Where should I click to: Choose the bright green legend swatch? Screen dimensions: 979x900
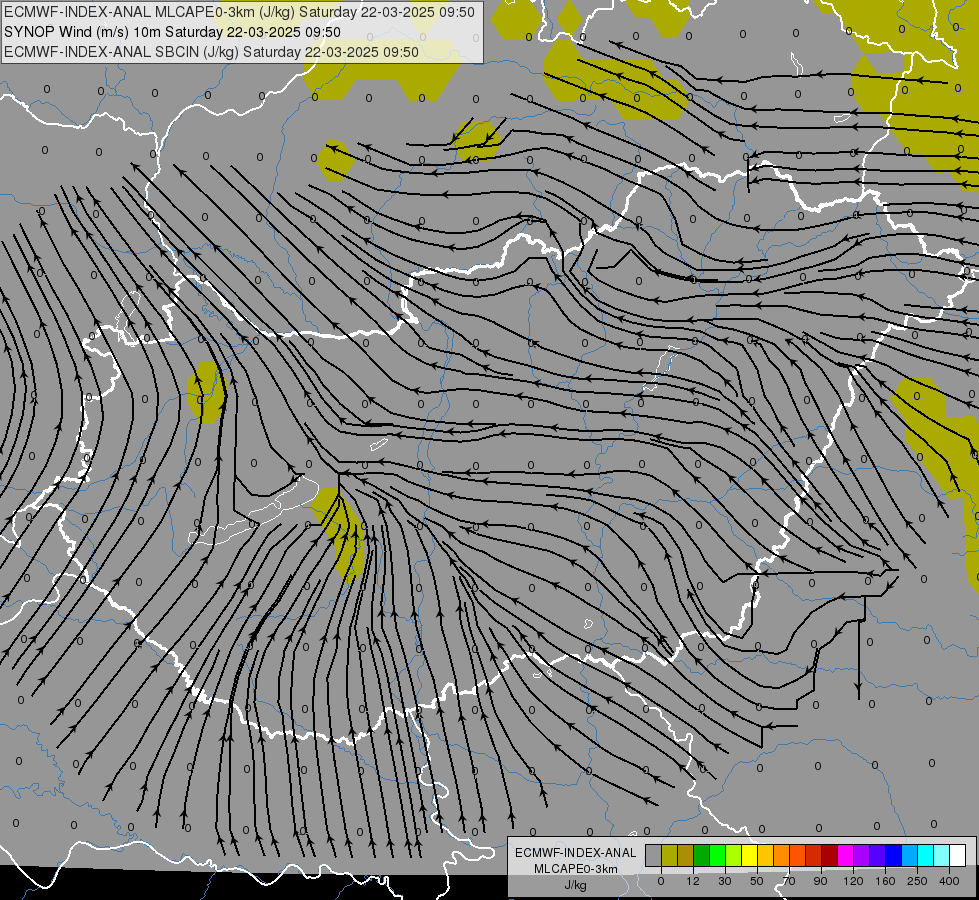(717, 855)
